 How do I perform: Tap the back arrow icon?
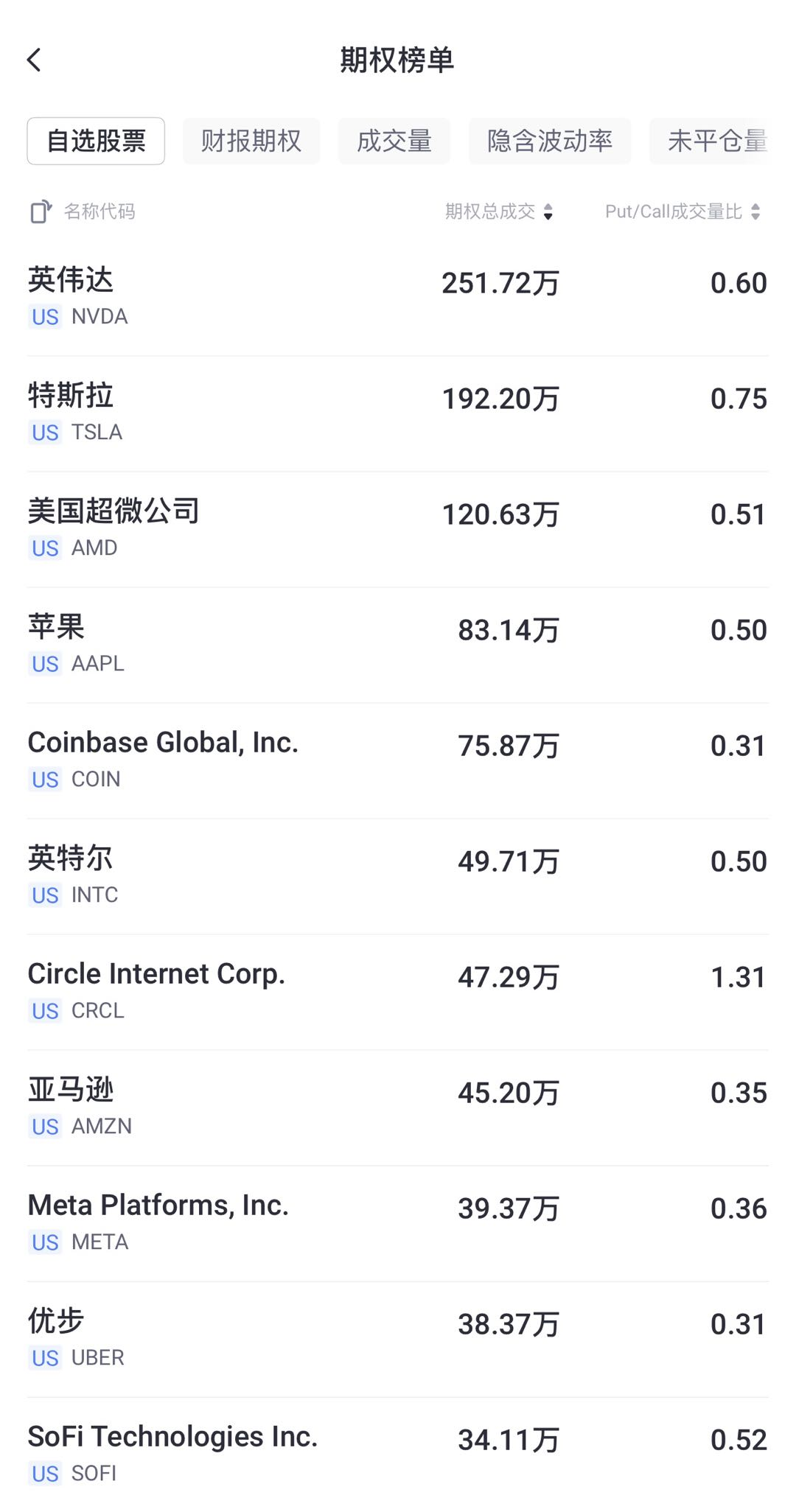[35, 60]
